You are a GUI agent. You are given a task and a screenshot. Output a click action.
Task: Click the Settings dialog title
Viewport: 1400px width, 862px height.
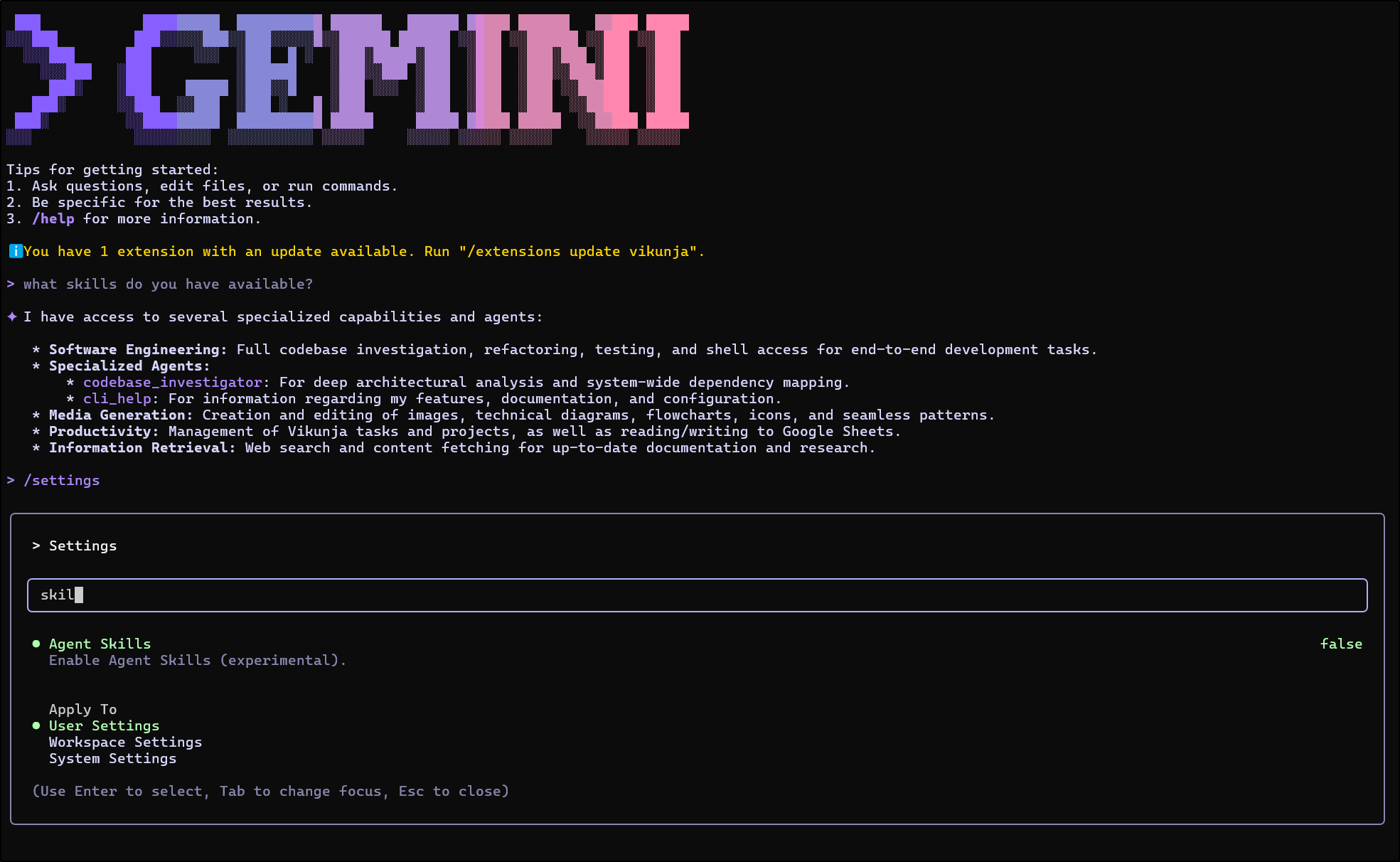(x=82, y=546)
